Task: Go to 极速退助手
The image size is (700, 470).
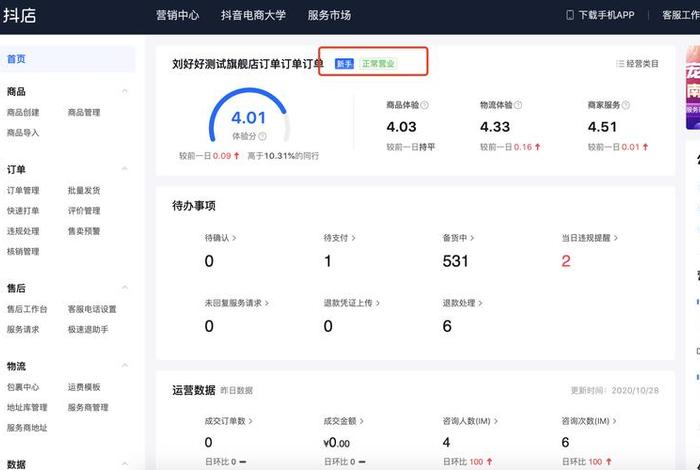Action: coord(88,329)
